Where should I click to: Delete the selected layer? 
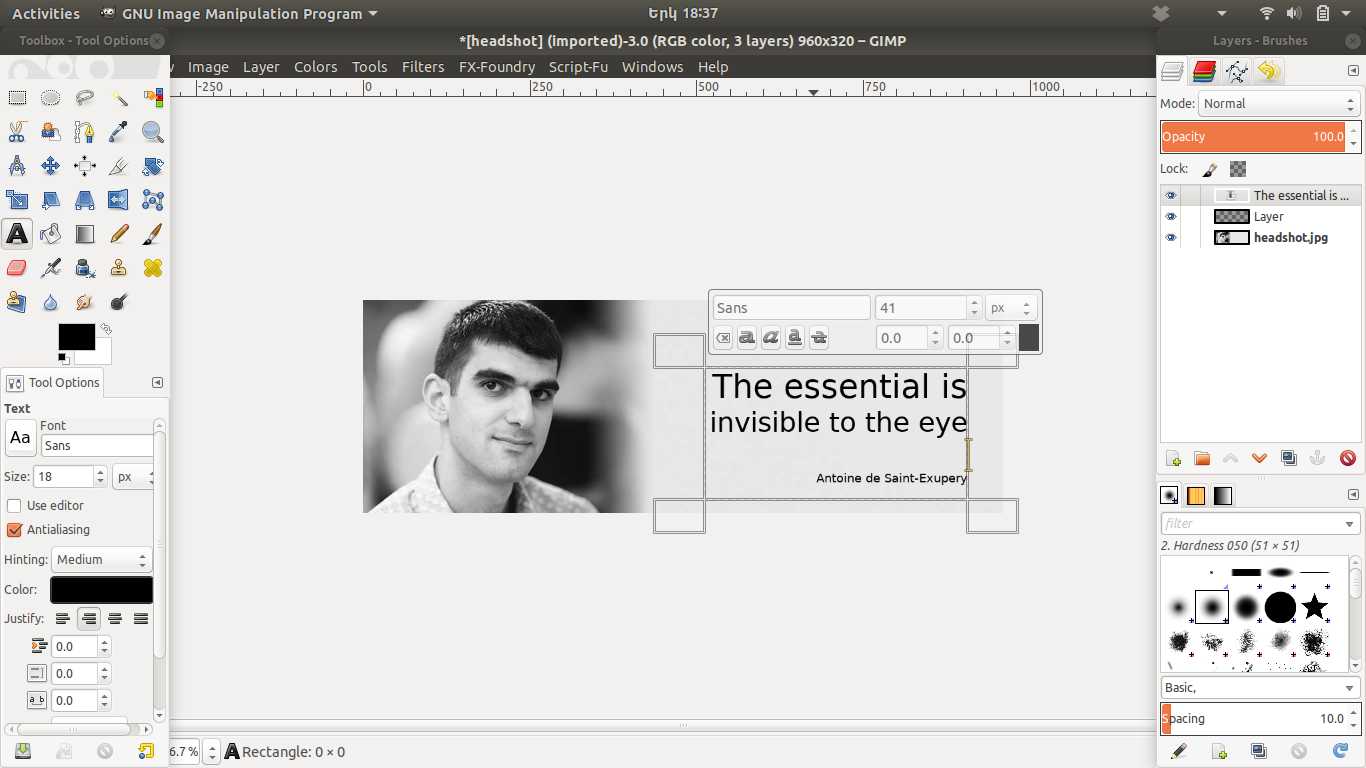coord(1347,459)
